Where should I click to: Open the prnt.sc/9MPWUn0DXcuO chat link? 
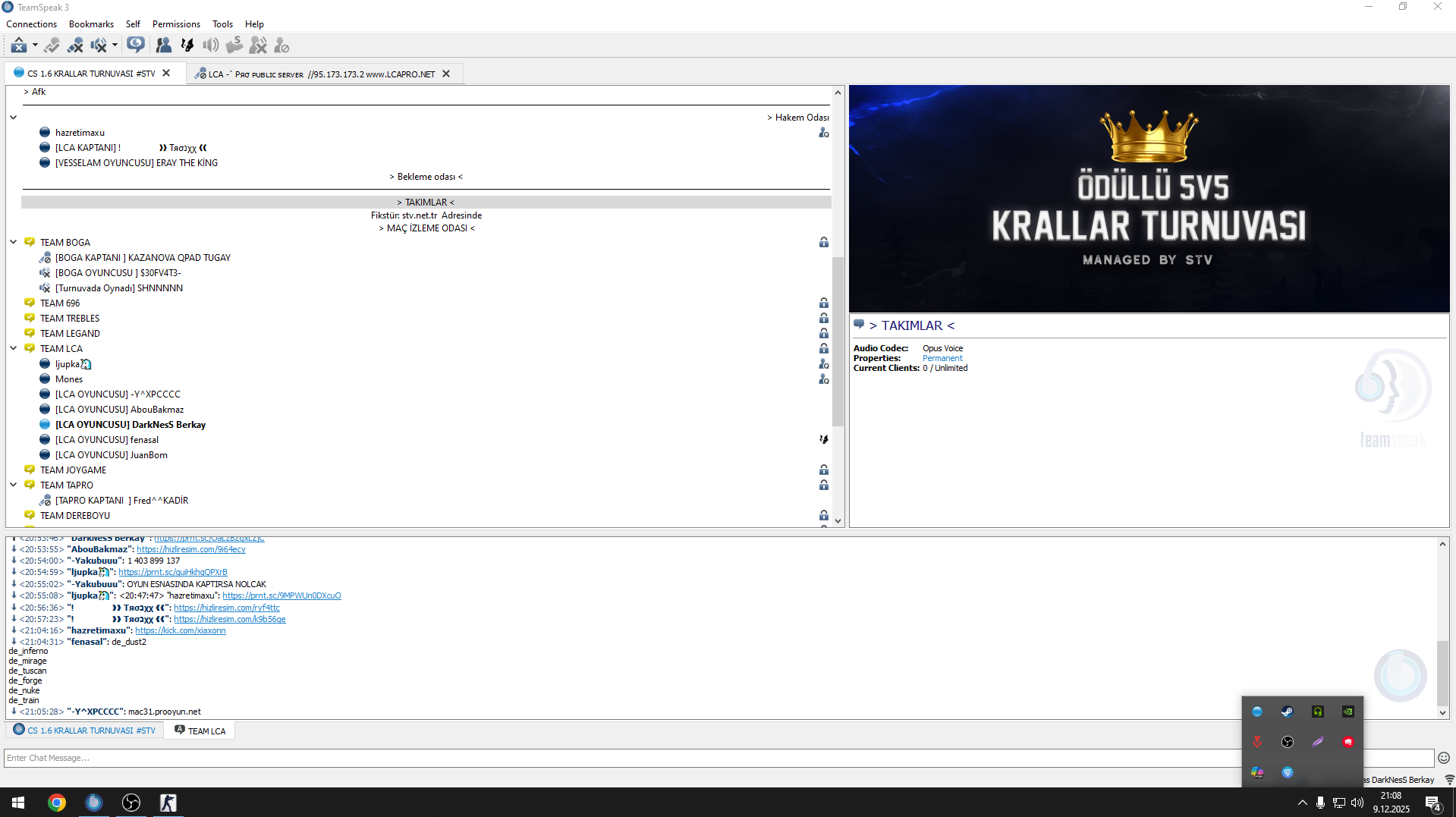[x=281, y=595]
